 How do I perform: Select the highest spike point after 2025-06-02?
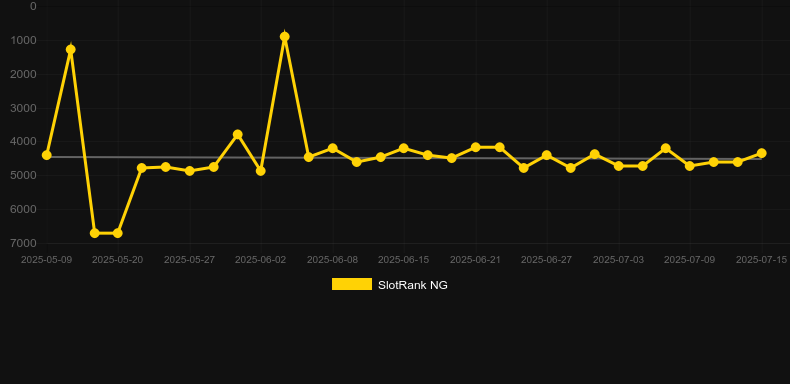285,37
